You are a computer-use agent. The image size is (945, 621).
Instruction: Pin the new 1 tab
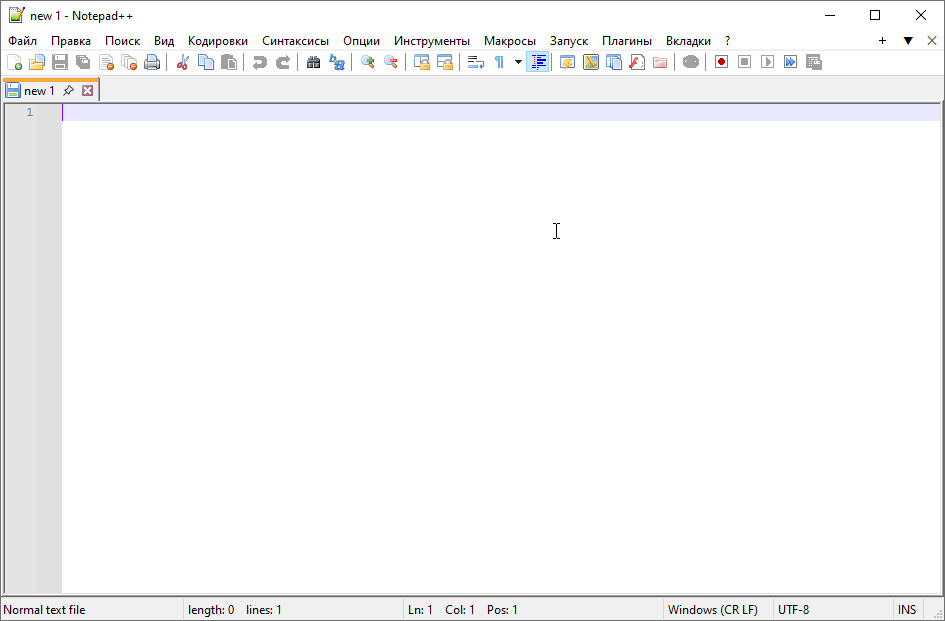coord(68,90)
